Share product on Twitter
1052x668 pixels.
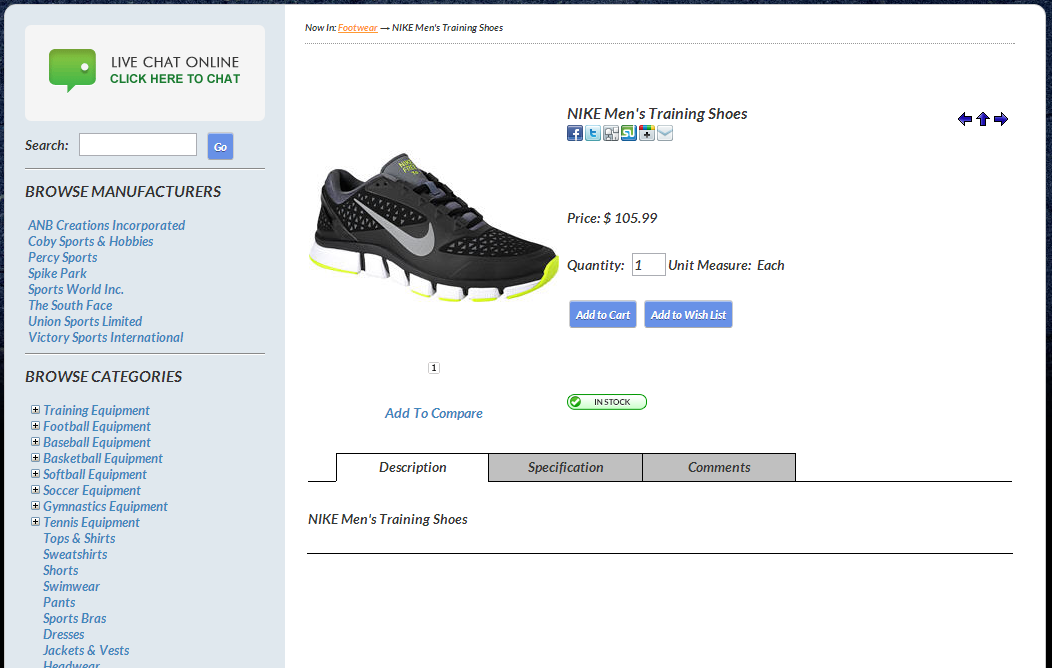(x=593, y=133)
